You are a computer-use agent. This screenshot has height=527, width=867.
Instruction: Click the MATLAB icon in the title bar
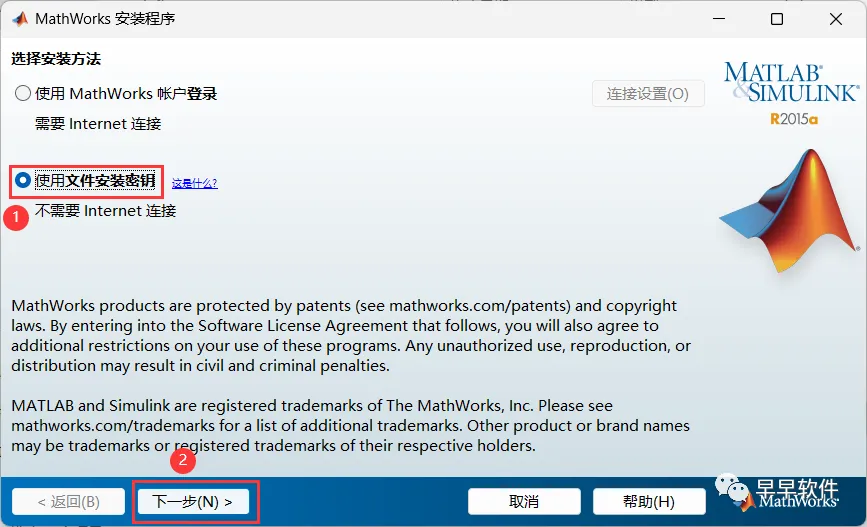tap(20, 19)
